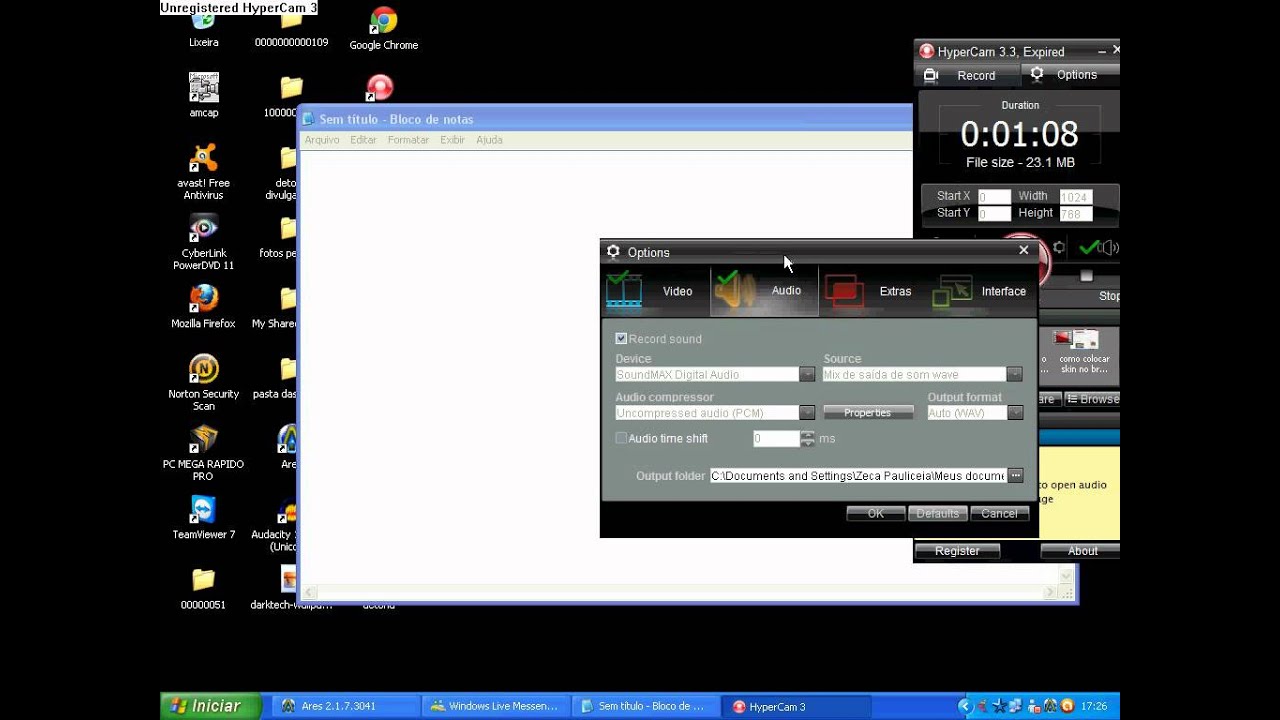Viewport: 1280px width, 720px height.
Task: Click the Width field in HyperCam
Action: (x=1075, y=197)
